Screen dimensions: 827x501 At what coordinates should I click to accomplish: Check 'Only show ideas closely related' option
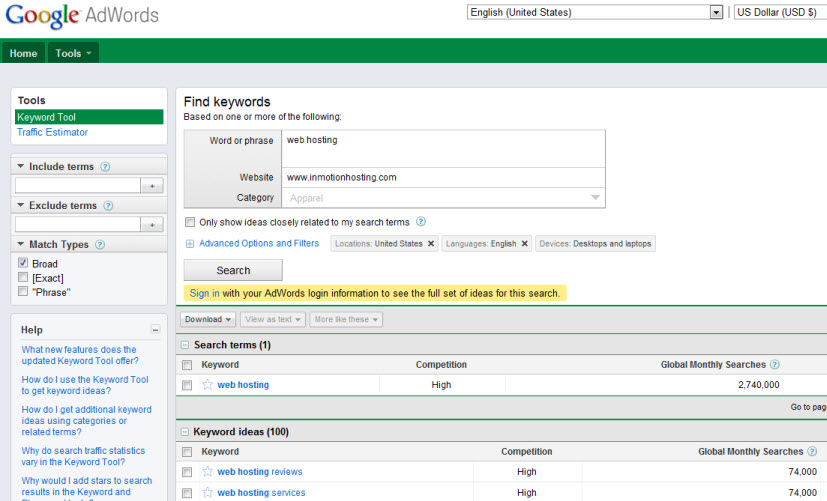tap(190, 222)
